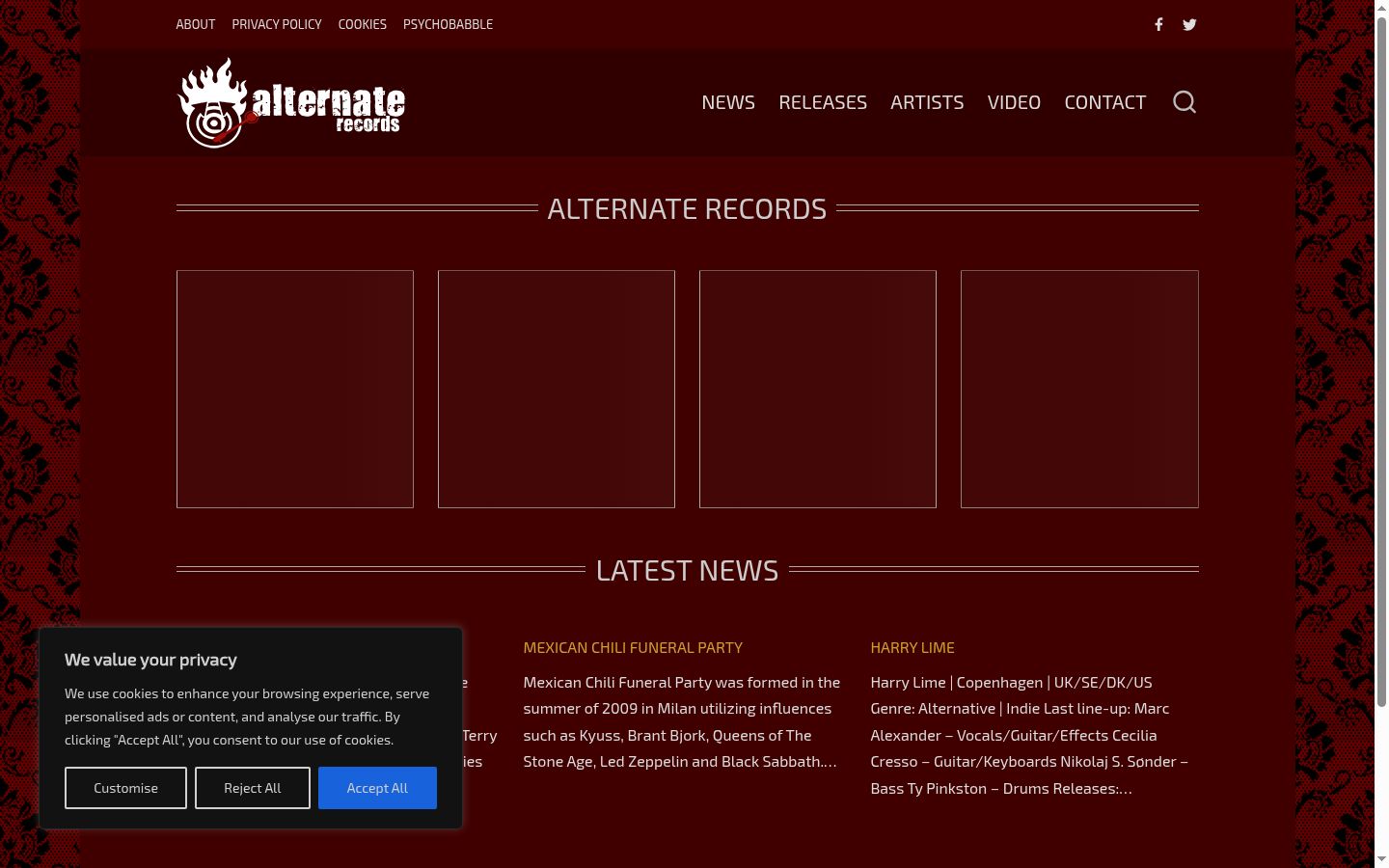This screenshot has width=1389, height=868.
Task: Go to the ABOUT page
Action: [x=195, y=24]
